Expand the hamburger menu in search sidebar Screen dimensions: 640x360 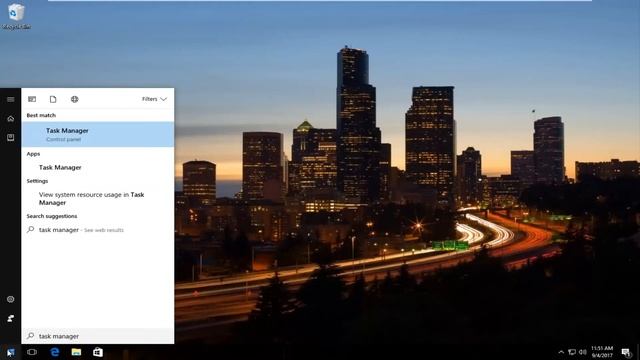click(x=11, y=99)
